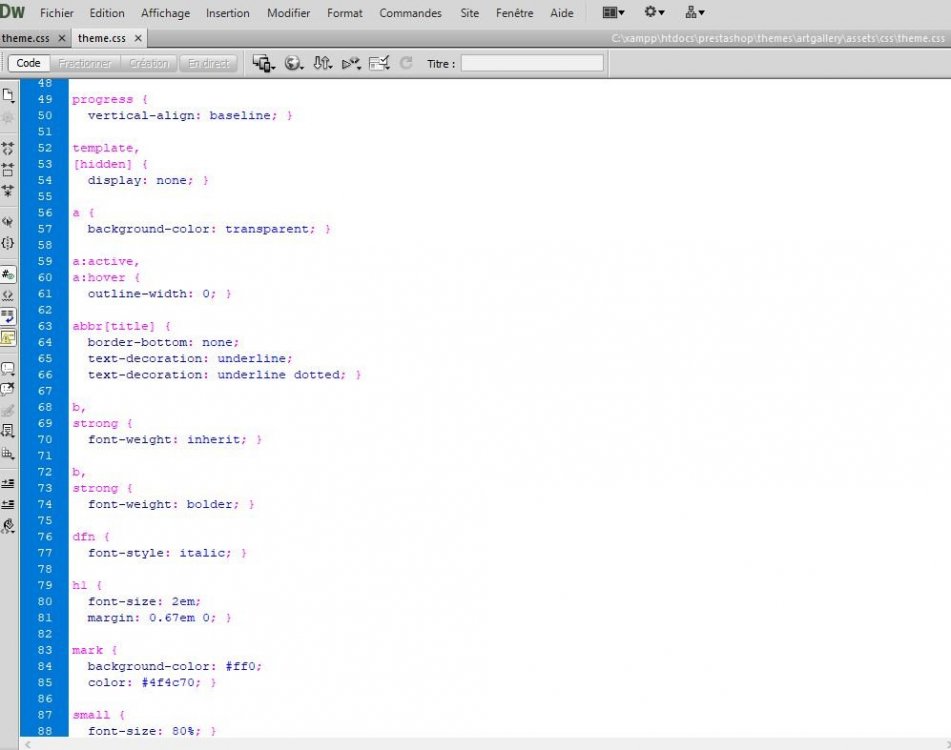Image resolution: width=951 pixels, height=750 pixels.
Task: Open the site management dropdown
Action: click(x=694, y=12)
